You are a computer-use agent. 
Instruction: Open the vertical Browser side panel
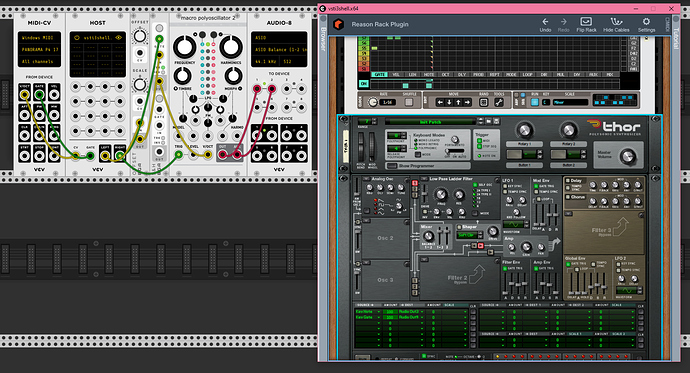click(323, 39)
